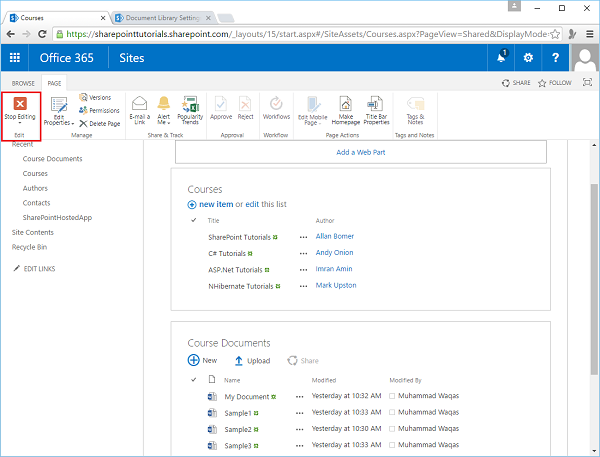This screenshot has height=457, width=600.
Task: Open Popularity Trends report
Action: coord(190,103)
